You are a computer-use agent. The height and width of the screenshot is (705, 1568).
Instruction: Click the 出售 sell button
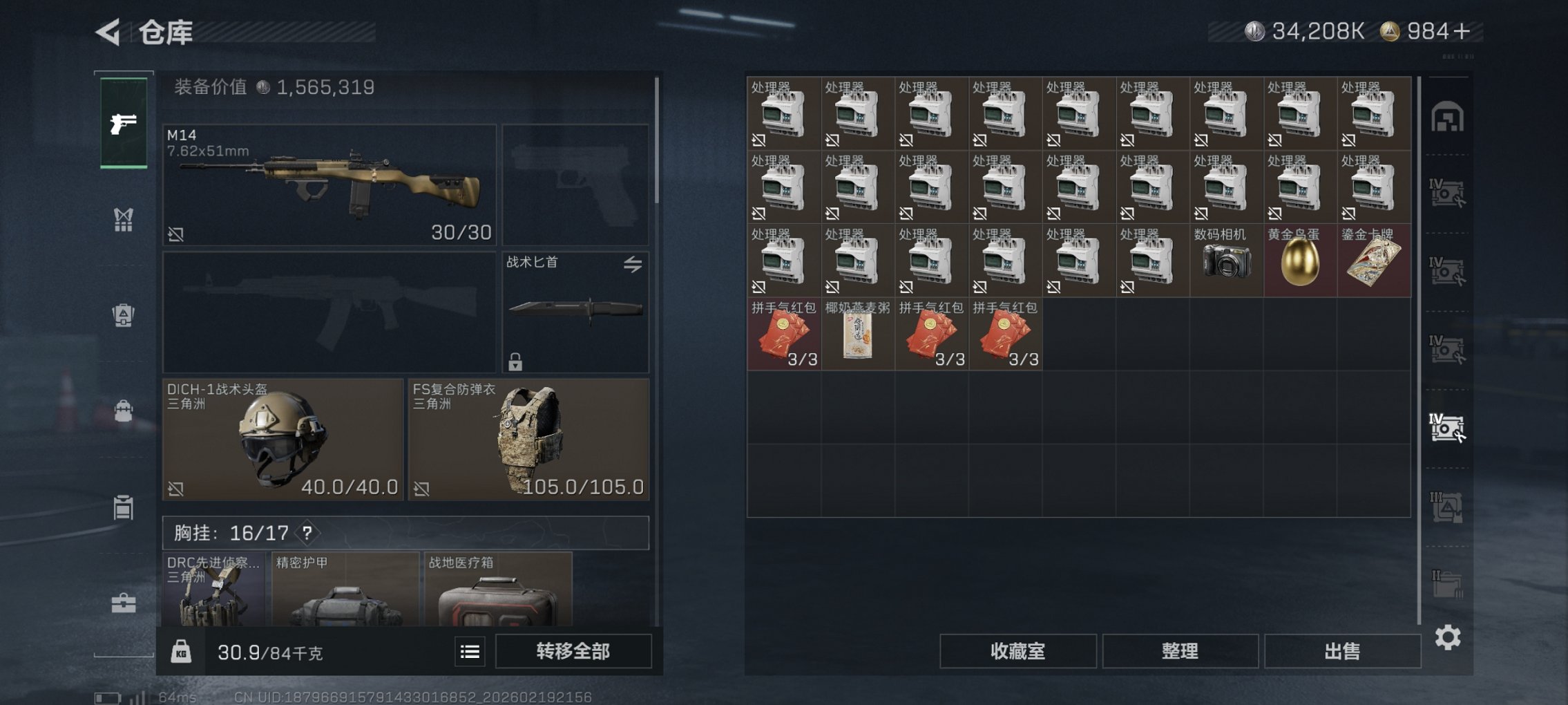tap(1342, 651)
